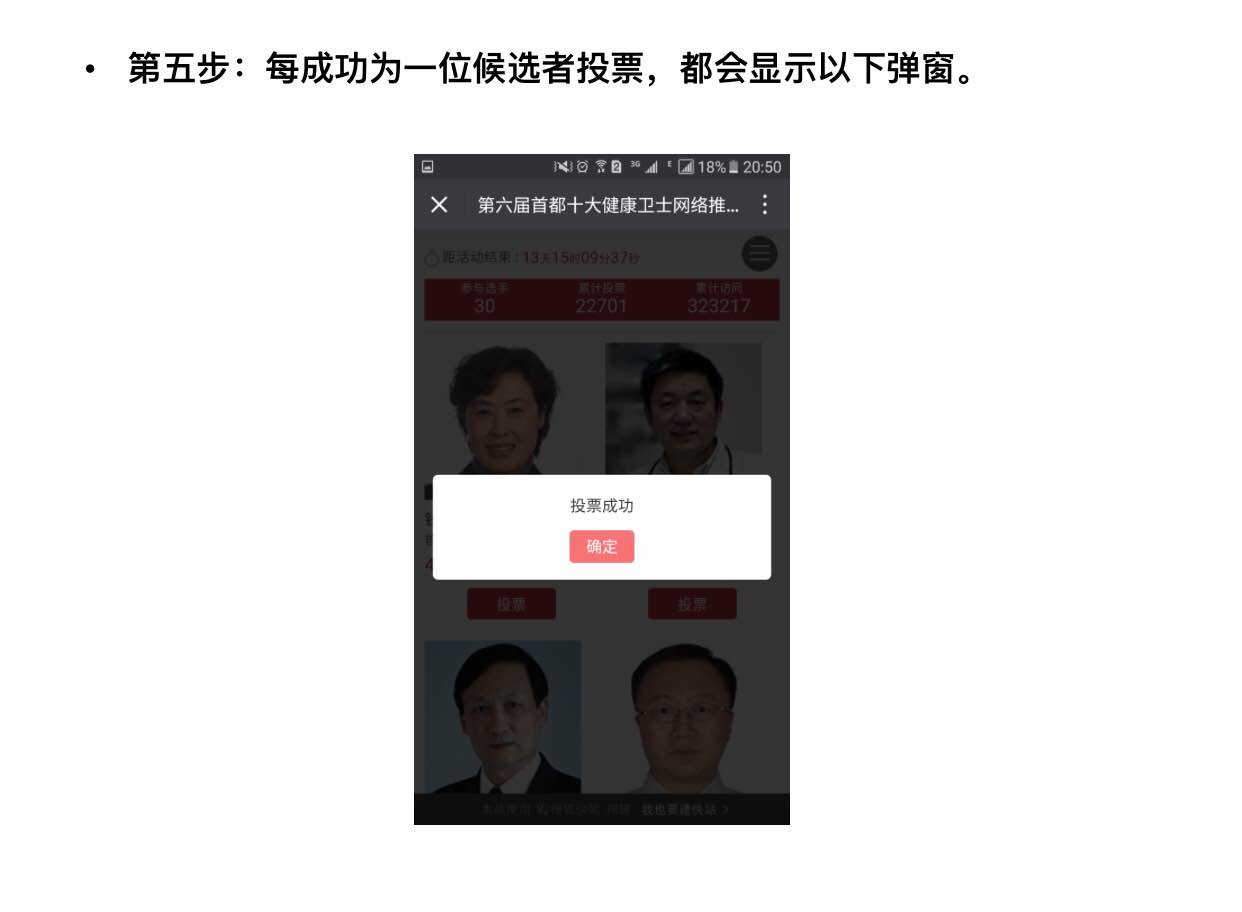This screenshot has width=1242, height=912.
Task: Tap the picture notification icon in status bar
Action: (427, 166)
